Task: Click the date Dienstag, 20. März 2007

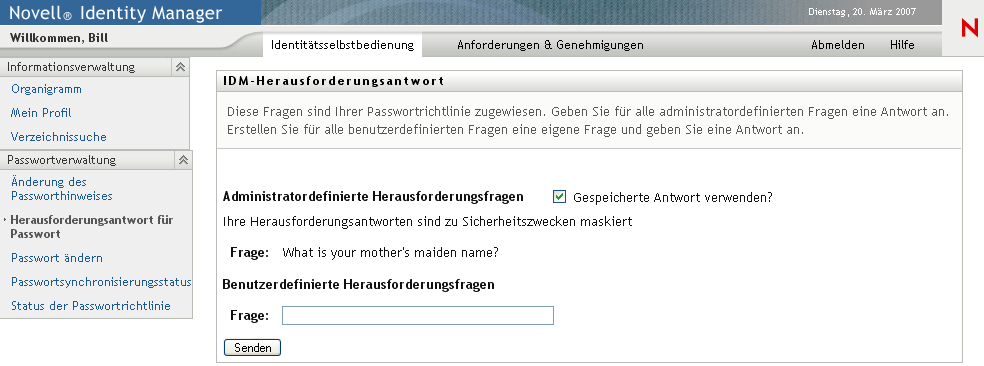Action: pos(862,11)
